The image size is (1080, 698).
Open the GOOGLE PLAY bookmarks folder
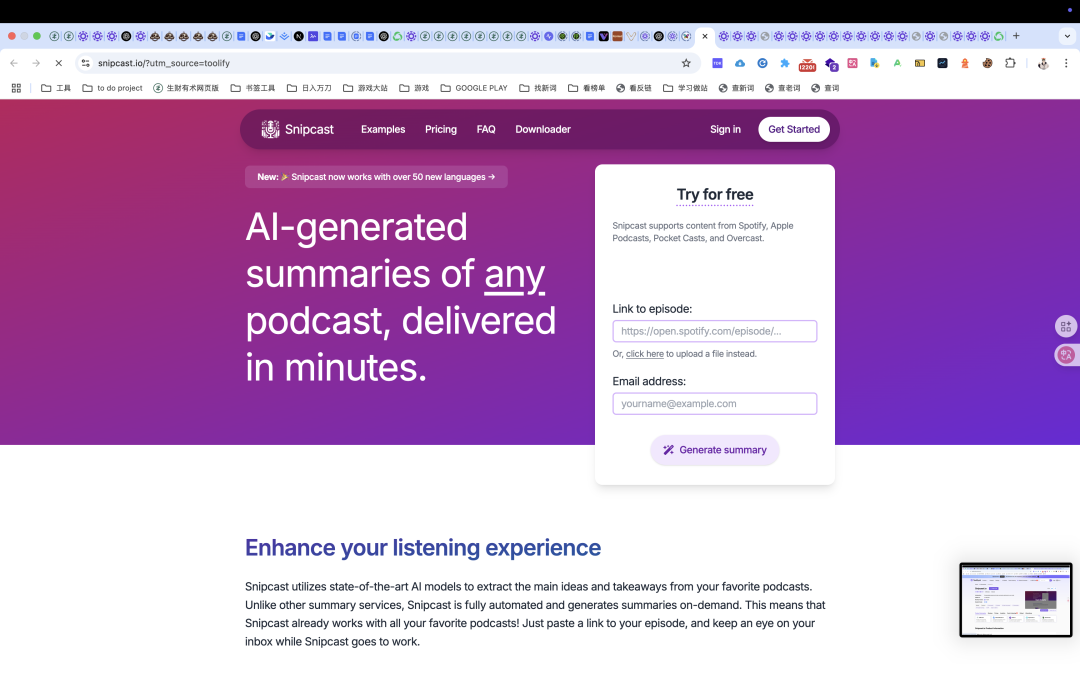(474, 88)
